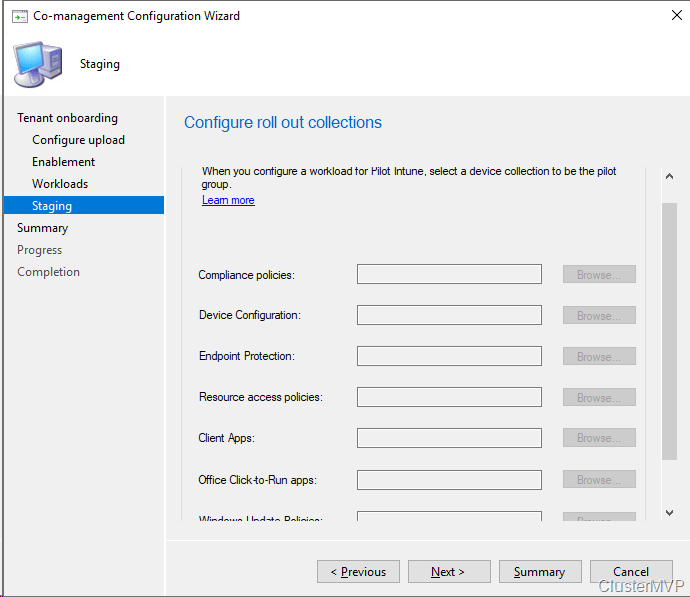Select the Progress step in sidebar

click(39, 250)
